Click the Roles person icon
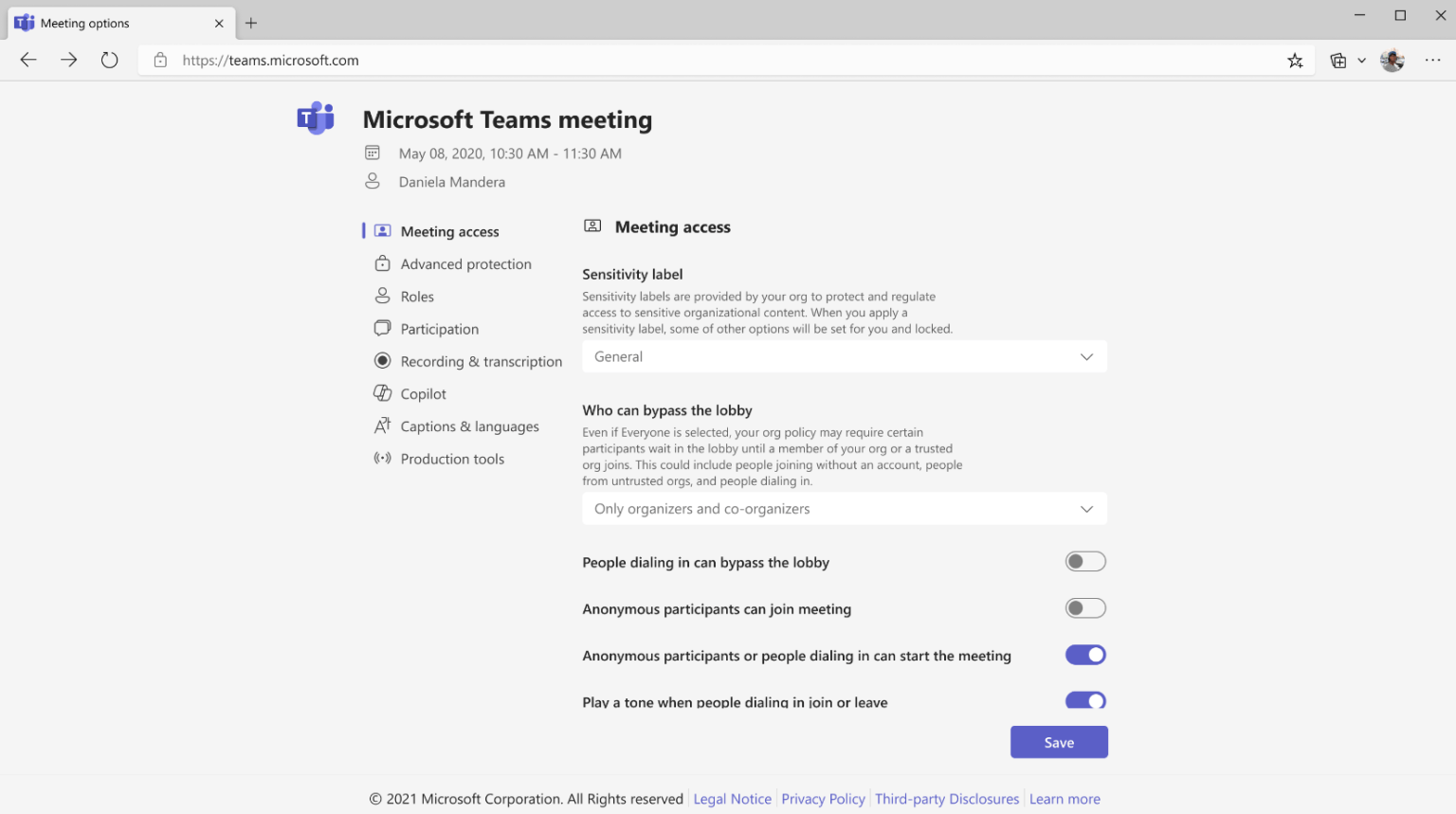The height and width of the screenshot is (814, 1456). pyautogui.click(x=382, y=296)
